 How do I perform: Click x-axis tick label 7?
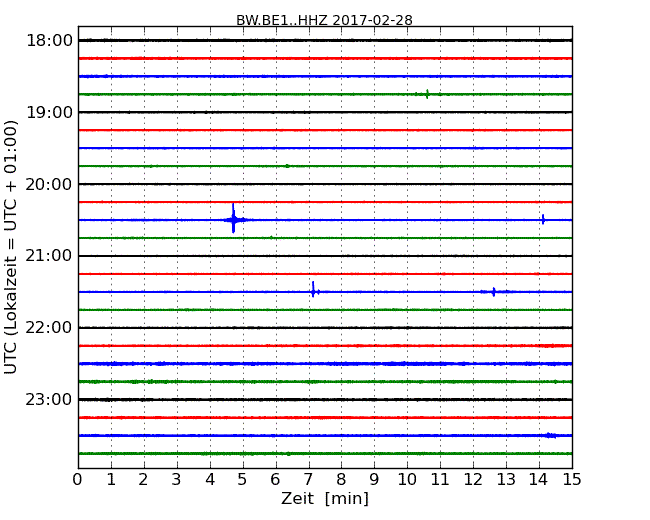(308, 479)
